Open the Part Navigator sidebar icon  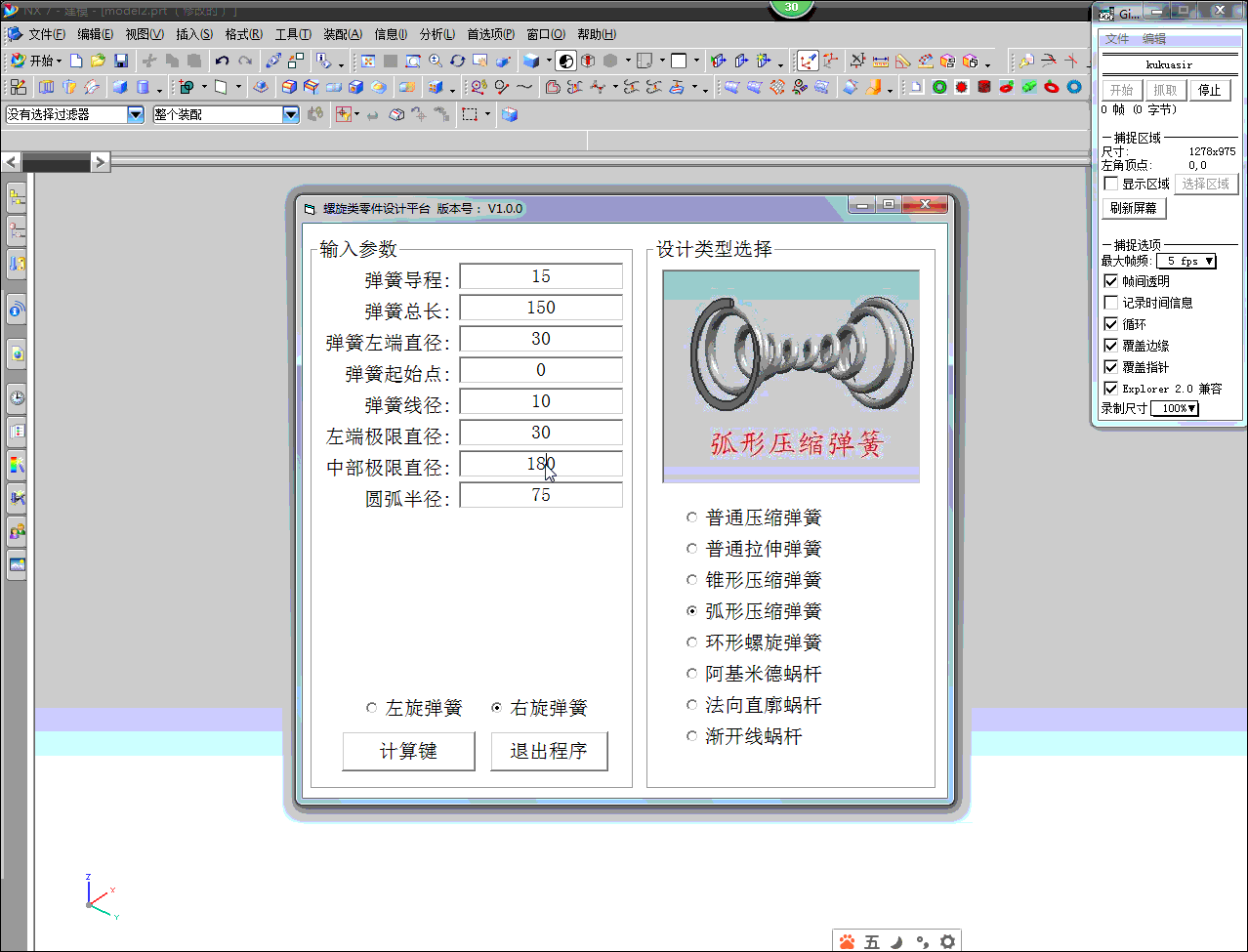16,231
